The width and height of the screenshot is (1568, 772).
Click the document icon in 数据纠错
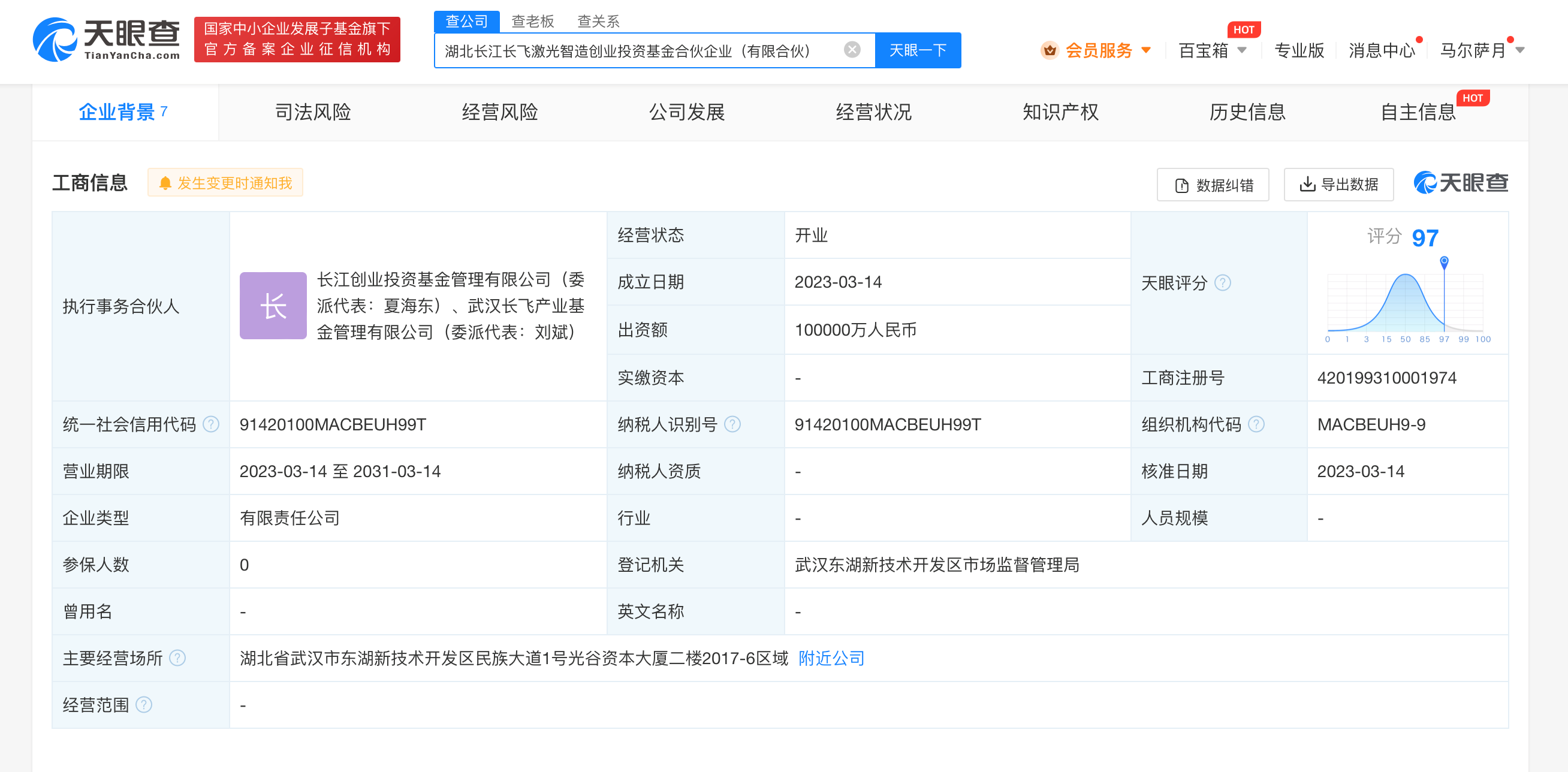[x=1181, y=185]
